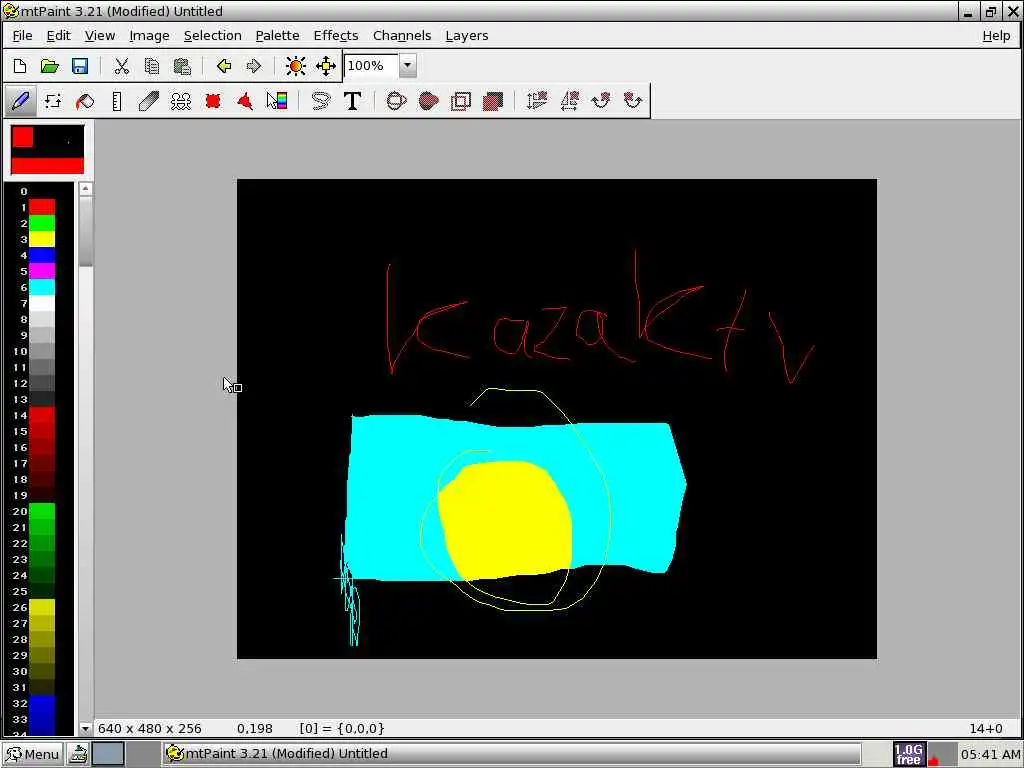Flip the selection vertically
Viewport: 1024px width, 768px height.
tap(537, 101)
